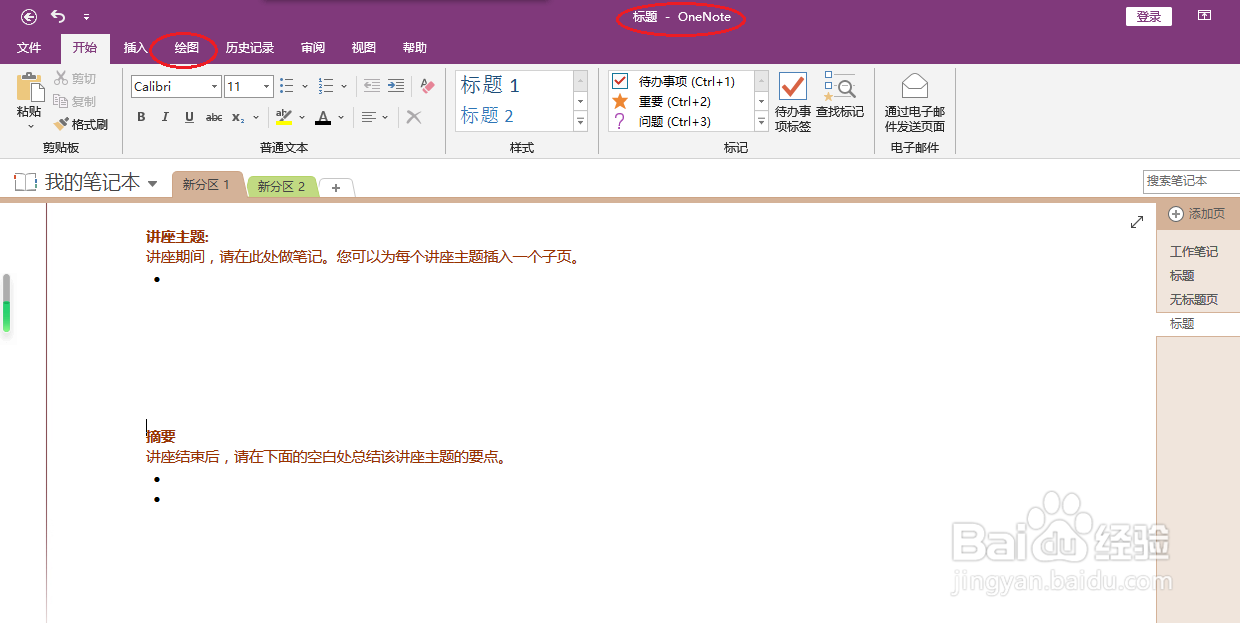This screenshot has width=1240, height=623.
Task: Switch to the 插入 Insert tab
Action: 136,48
